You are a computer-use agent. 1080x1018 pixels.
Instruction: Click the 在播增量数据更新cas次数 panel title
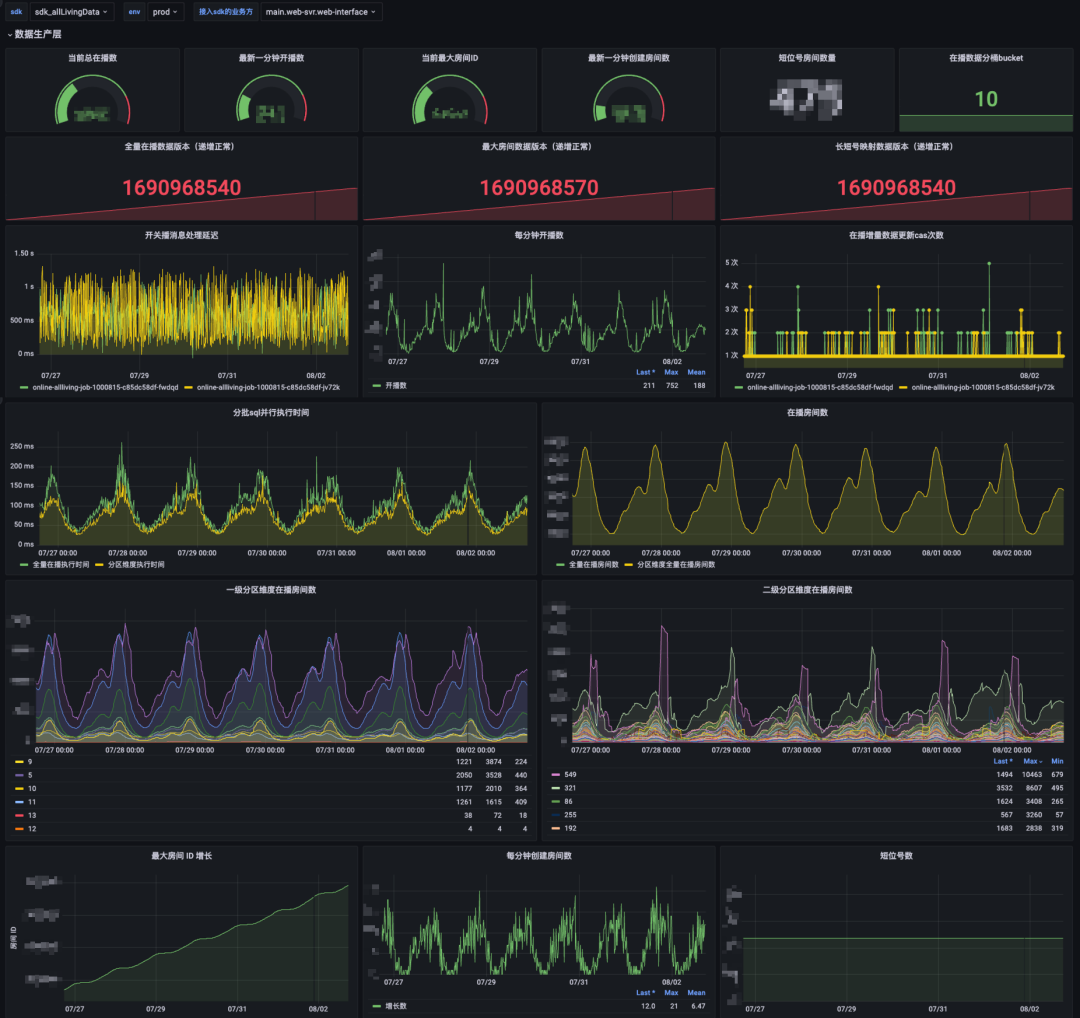pos(896,235)
